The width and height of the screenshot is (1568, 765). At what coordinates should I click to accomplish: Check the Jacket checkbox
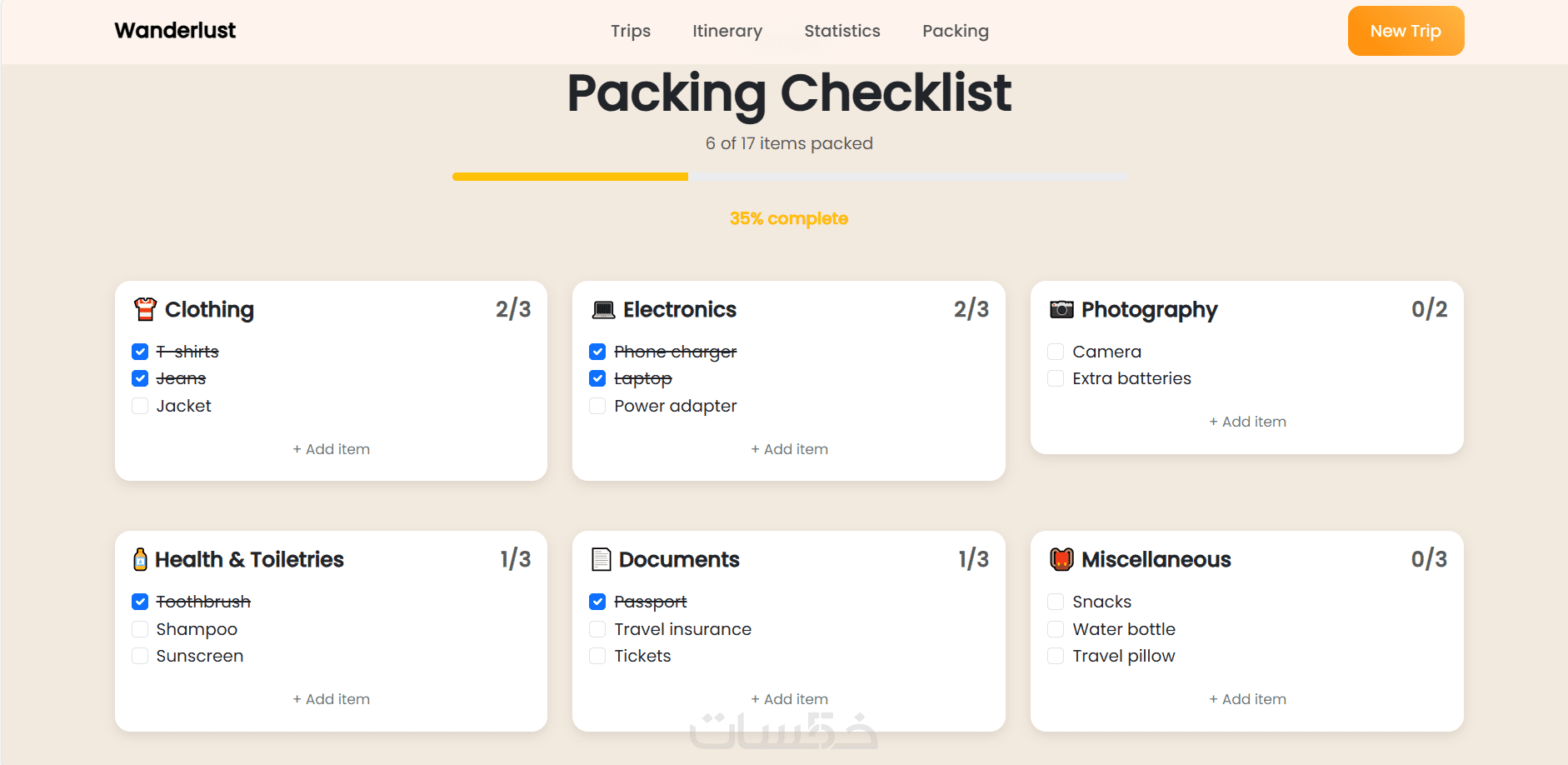[140, 406]
